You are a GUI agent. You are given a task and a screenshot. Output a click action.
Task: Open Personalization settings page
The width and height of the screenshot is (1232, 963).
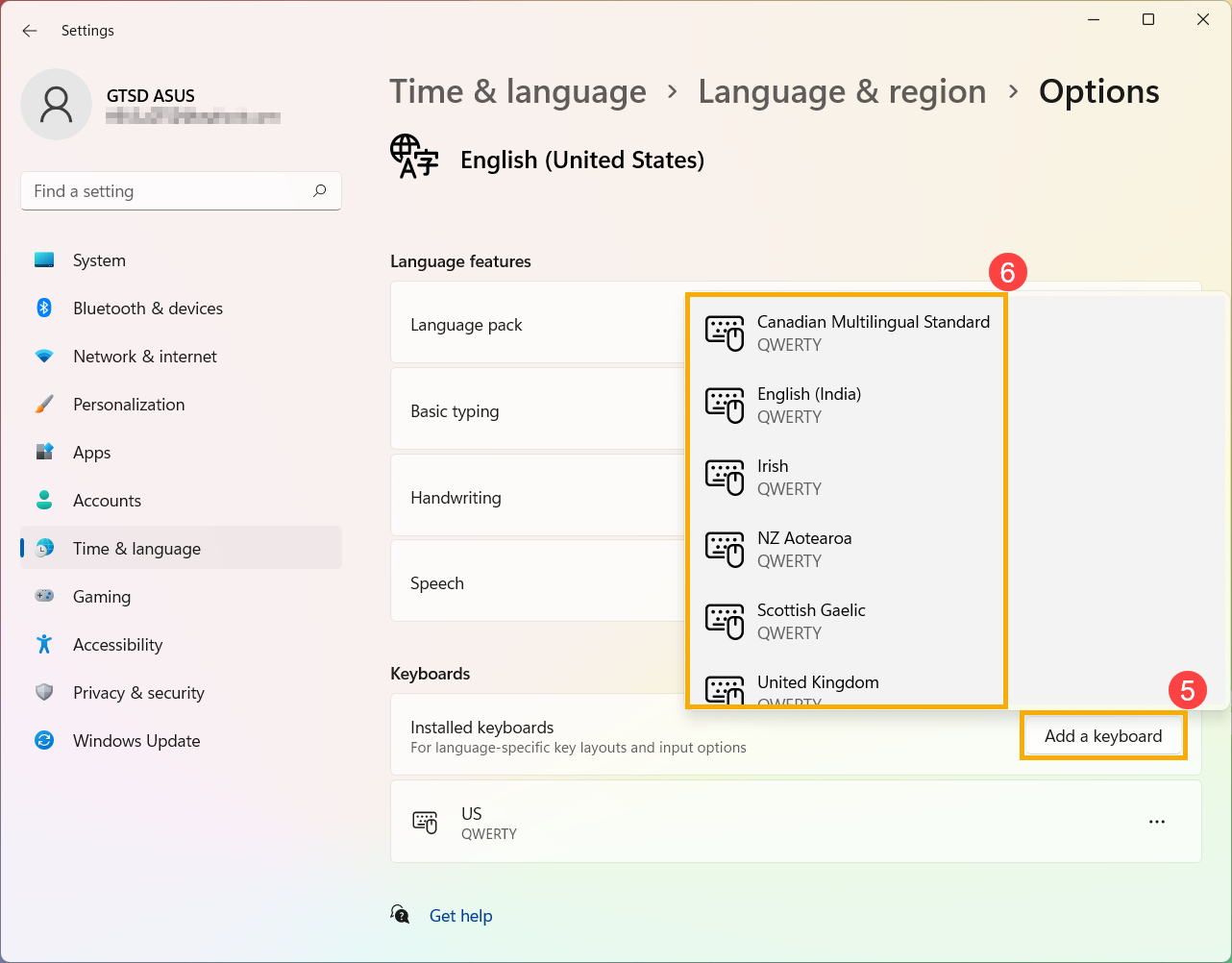(x=128, y=405)
